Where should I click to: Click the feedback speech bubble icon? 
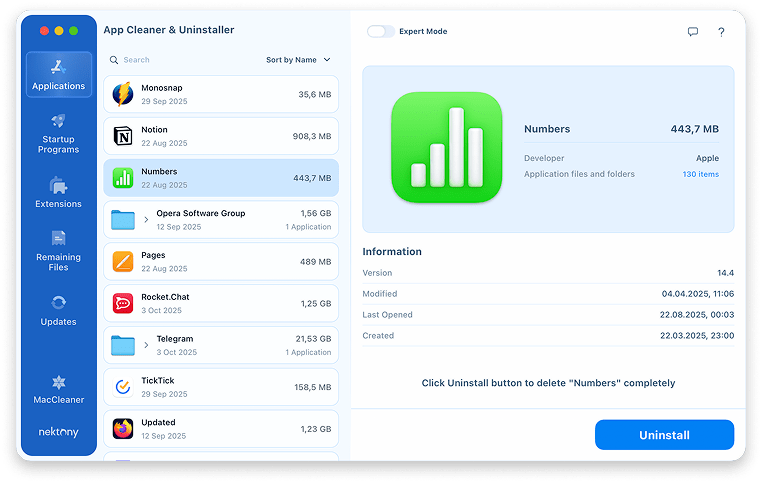[x=692, y=32]
